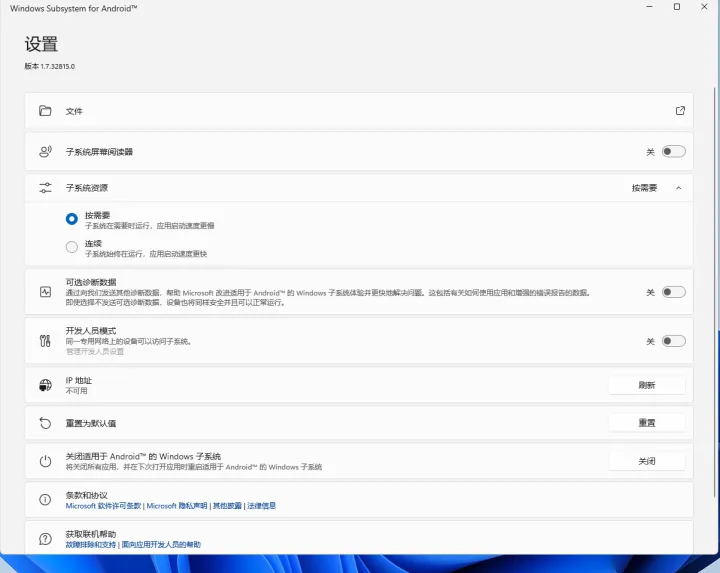Click the 关闭 button to shut down subsystem
Screen dimensions: 720x573
[x=647, y=461]
